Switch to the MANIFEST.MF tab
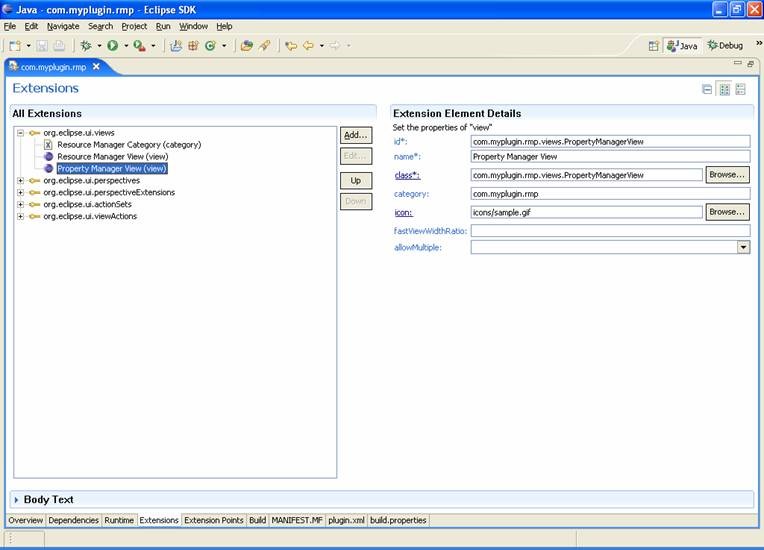This screenshot has height=550, width=764. coord(297,520)
